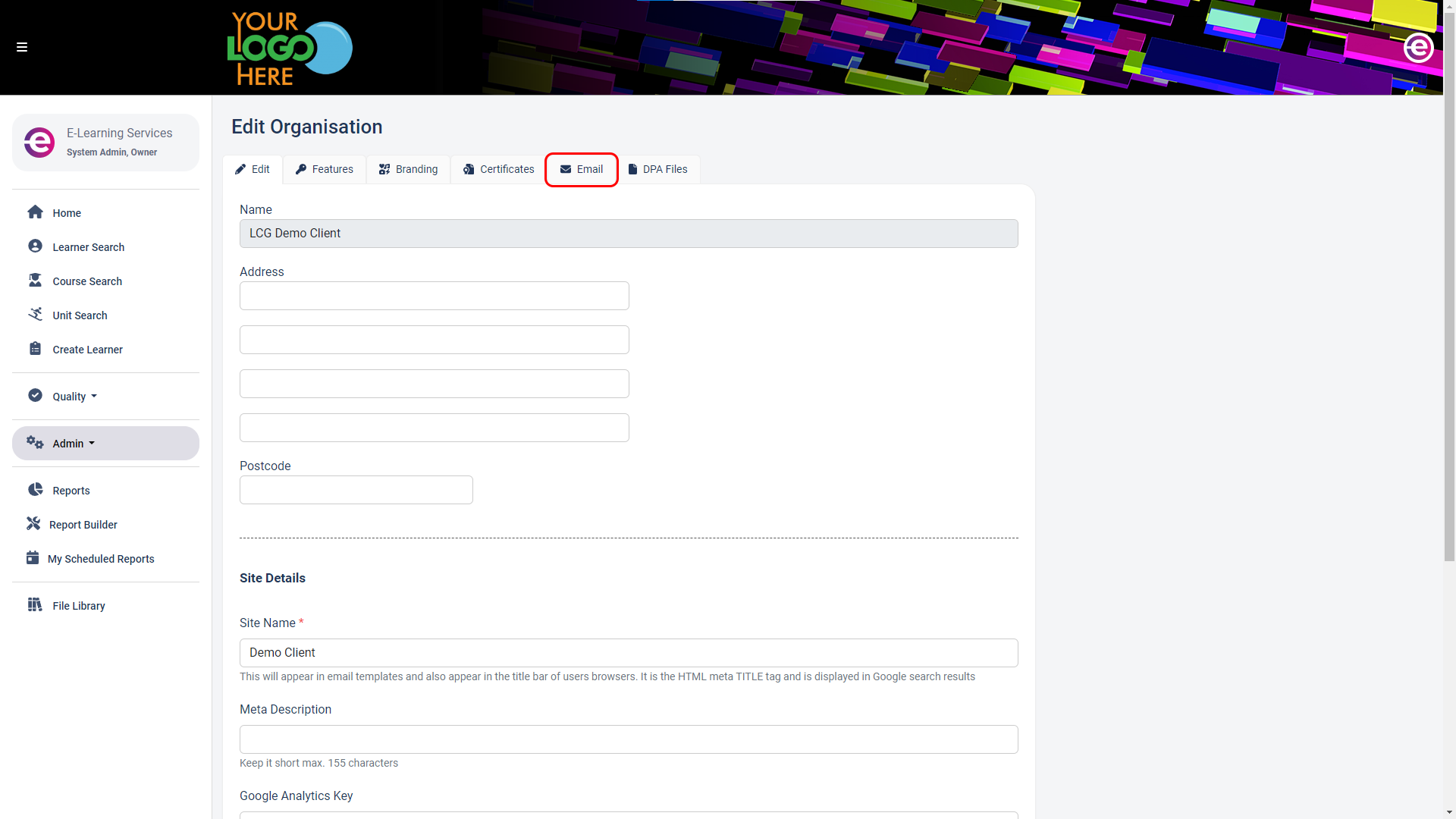Switch to the Branding tab
The height and width of the screenshot is (819, 1456).
click(409, 169)
